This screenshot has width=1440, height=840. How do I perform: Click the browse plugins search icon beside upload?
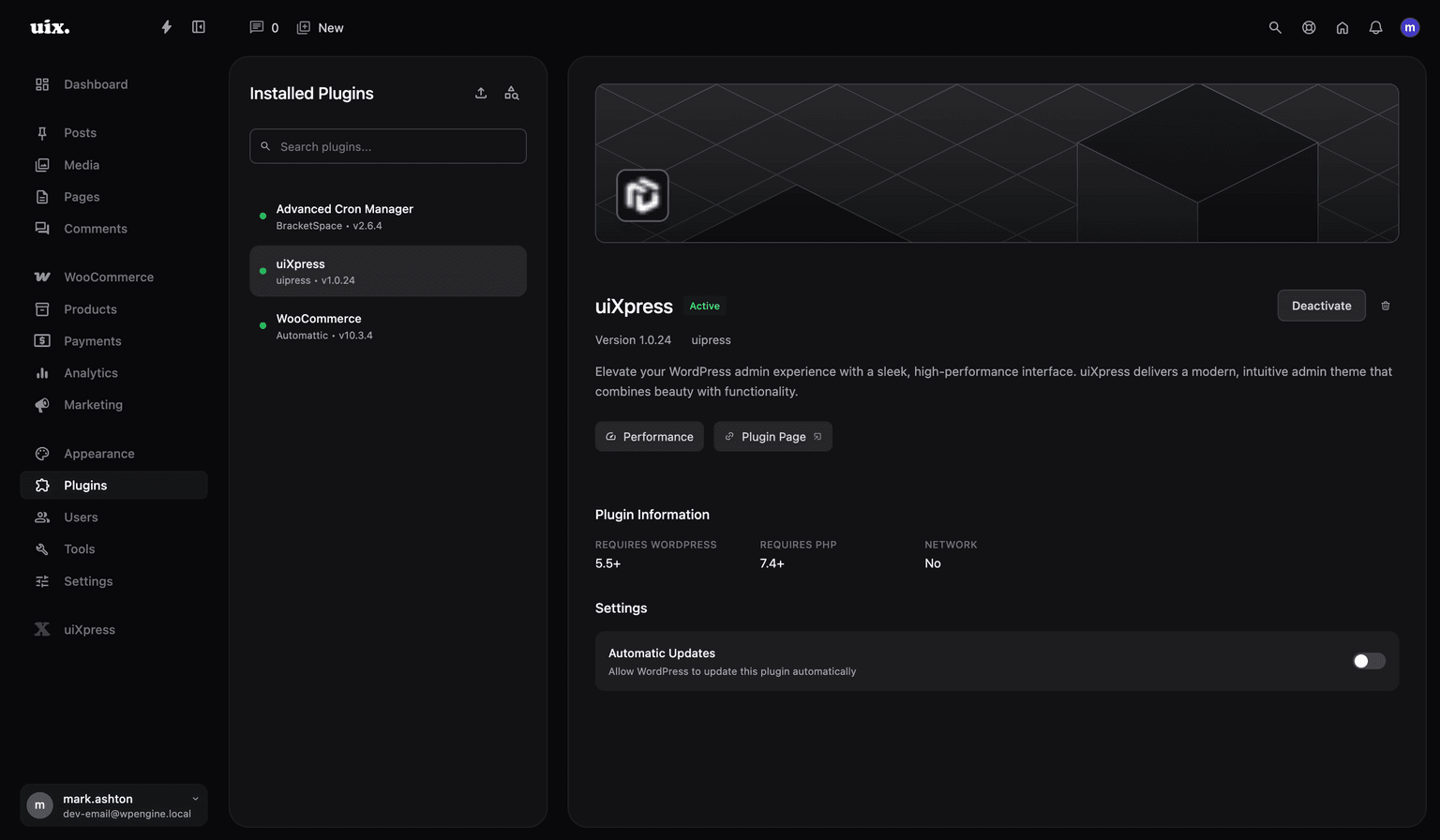click(x=511, y=92)
